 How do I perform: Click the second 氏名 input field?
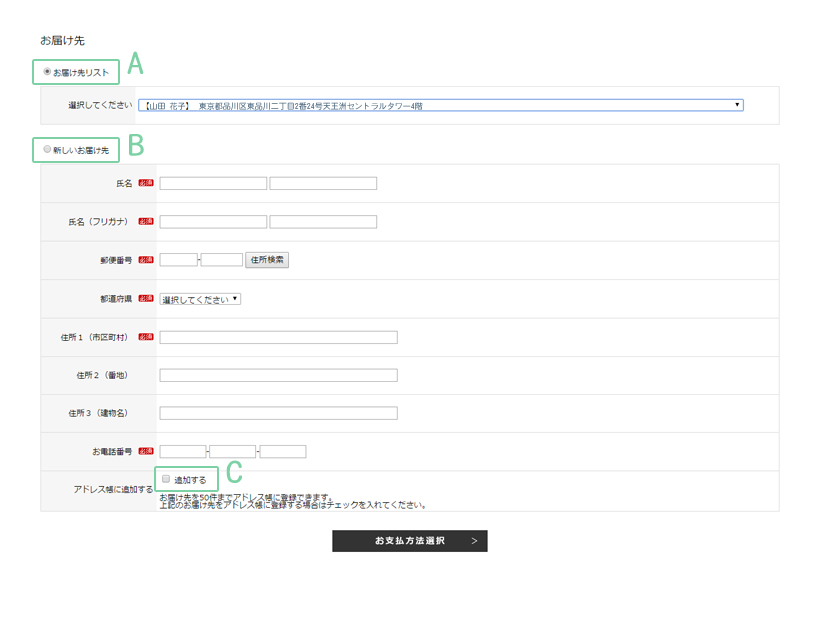coord(323,183)
